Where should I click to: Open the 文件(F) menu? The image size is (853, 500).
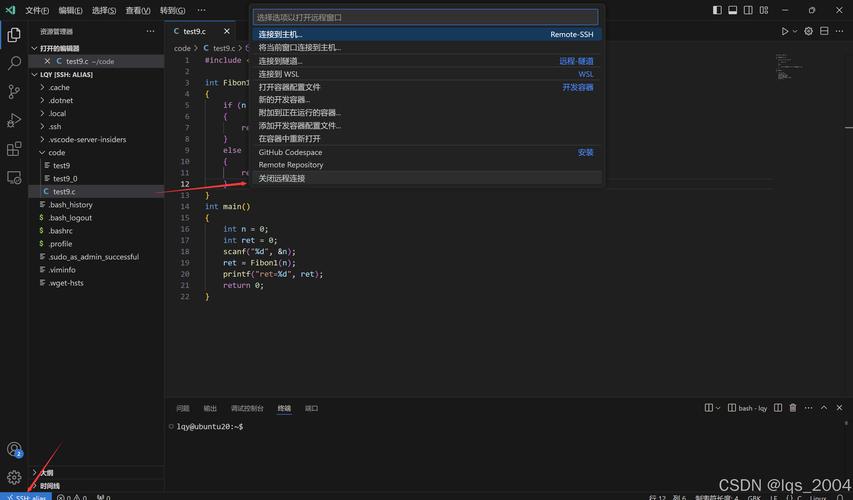[x=37, y=10]
